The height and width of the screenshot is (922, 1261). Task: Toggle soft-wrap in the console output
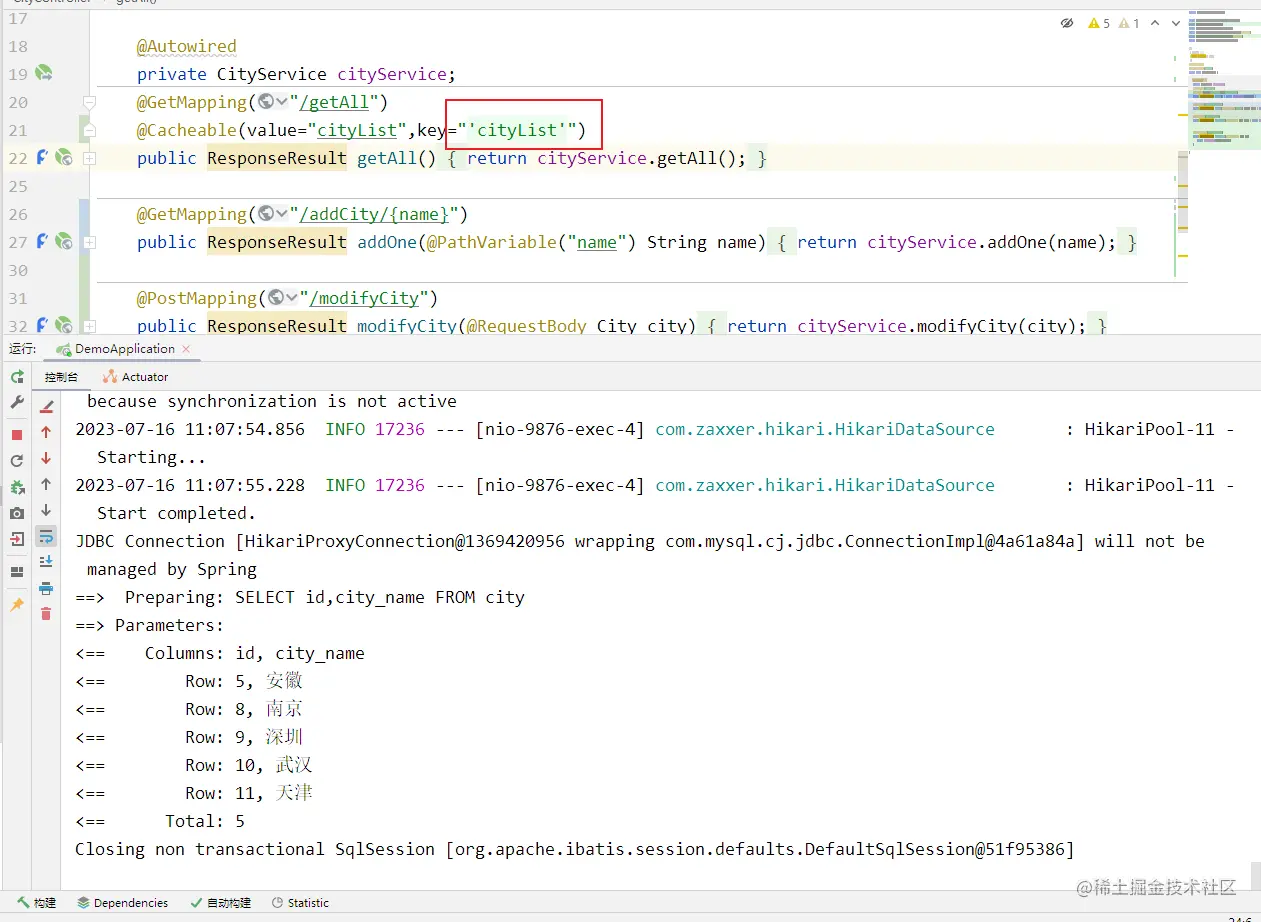(x=46, y=537)
